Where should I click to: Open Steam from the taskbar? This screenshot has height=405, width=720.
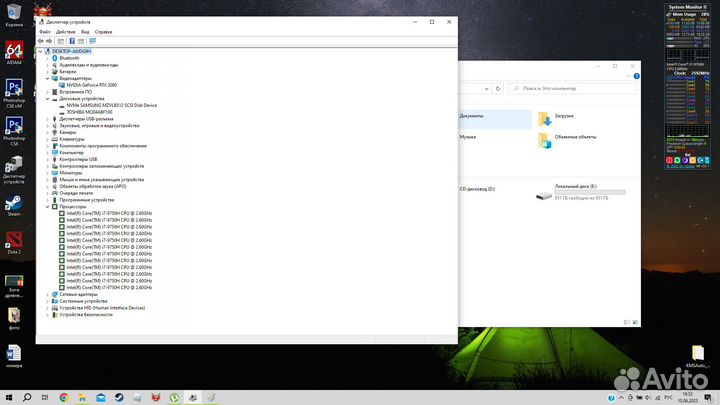click(119, 398)
